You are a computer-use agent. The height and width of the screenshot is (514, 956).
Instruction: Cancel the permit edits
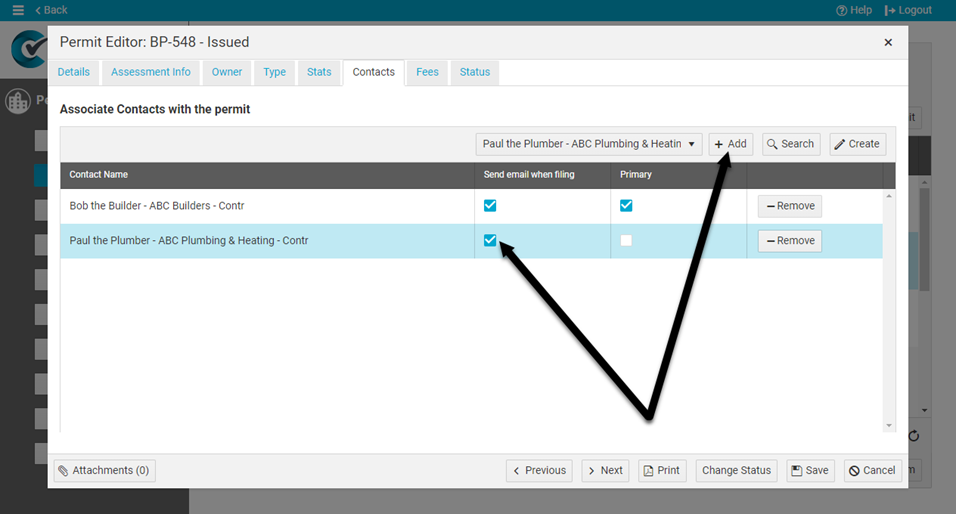[x=872, y=471]
